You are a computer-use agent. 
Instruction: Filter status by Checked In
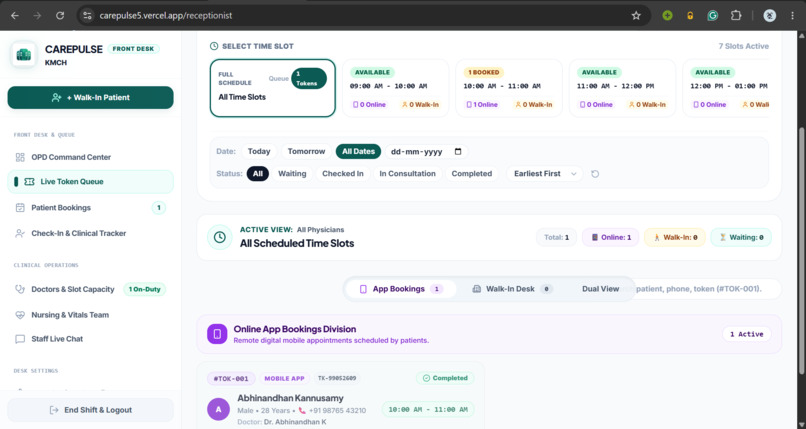point(343,174)
